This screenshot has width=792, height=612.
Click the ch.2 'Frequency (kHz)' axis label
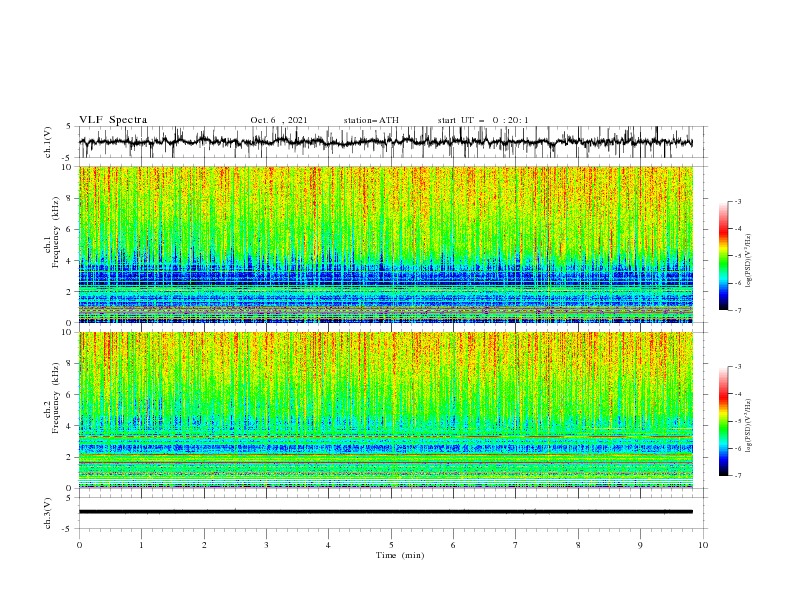[55, 399]
